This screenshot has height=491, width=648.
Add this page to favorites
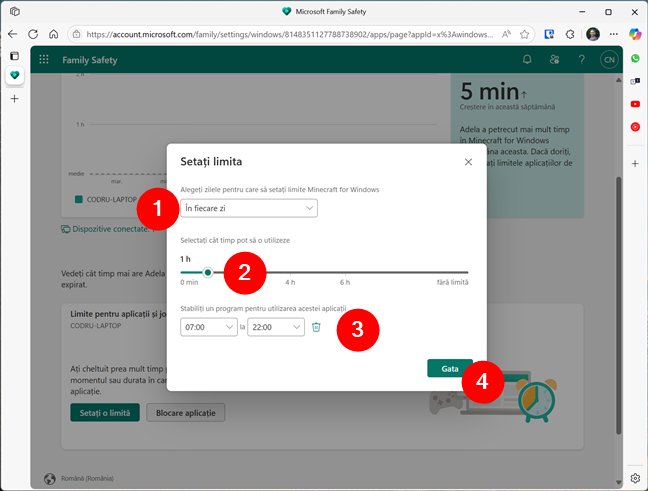coord(524,34)
